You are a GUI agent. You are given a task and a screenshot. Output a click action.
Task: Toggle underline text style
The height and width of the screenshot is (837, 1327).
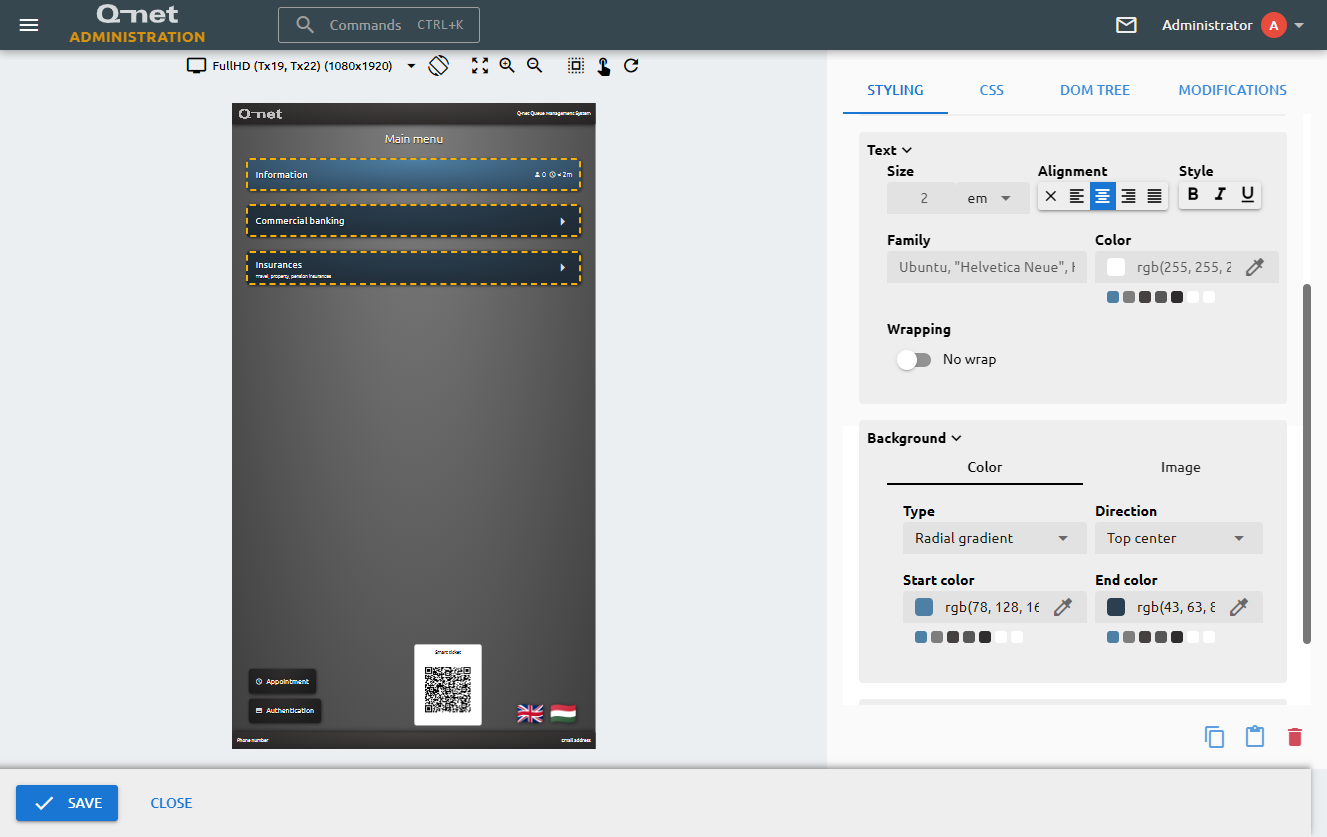[x=1247, y=194]
